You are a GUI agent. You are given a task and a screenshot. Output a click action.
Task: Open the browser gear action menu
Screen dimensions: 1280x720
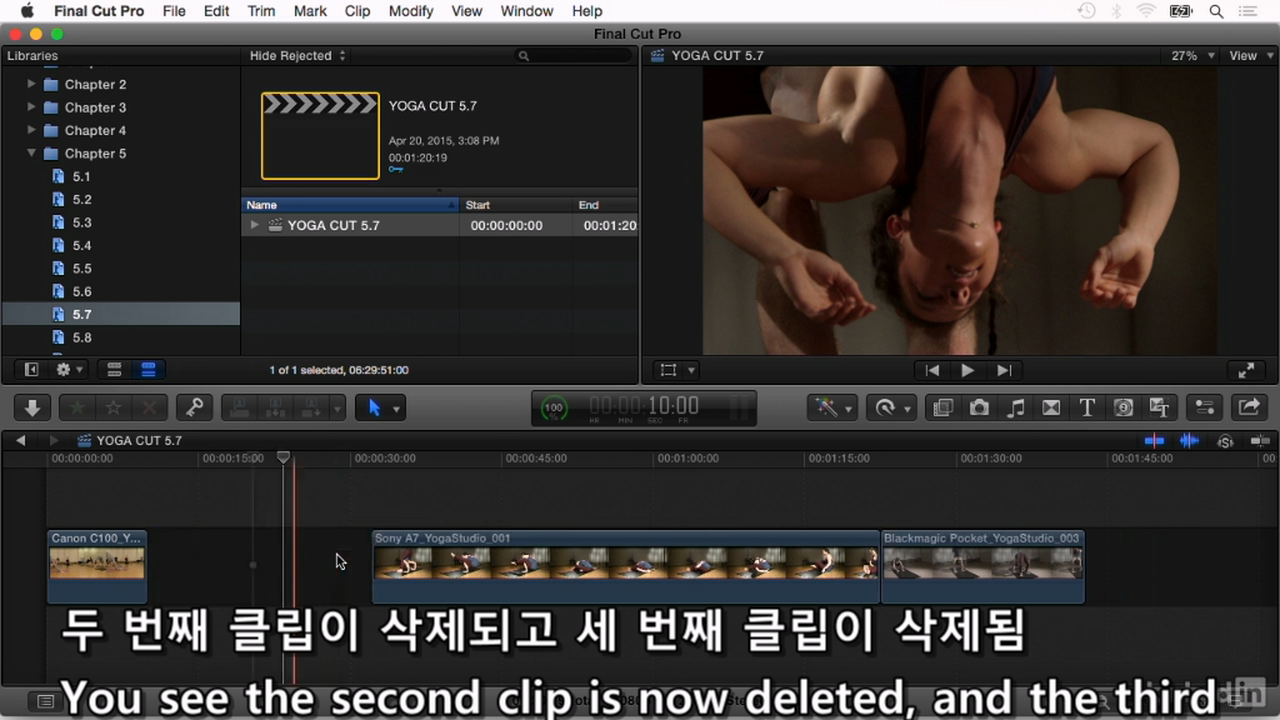coord(69,370)
